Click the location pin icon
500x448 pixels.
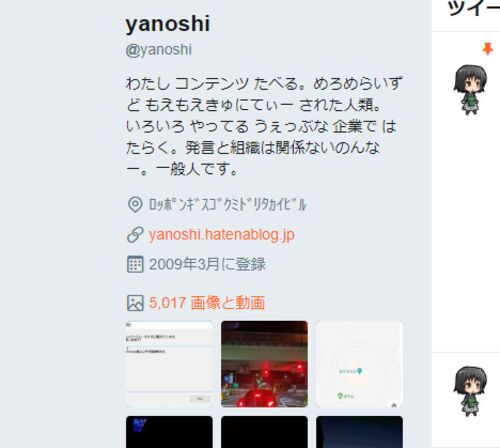coord(135,204)
